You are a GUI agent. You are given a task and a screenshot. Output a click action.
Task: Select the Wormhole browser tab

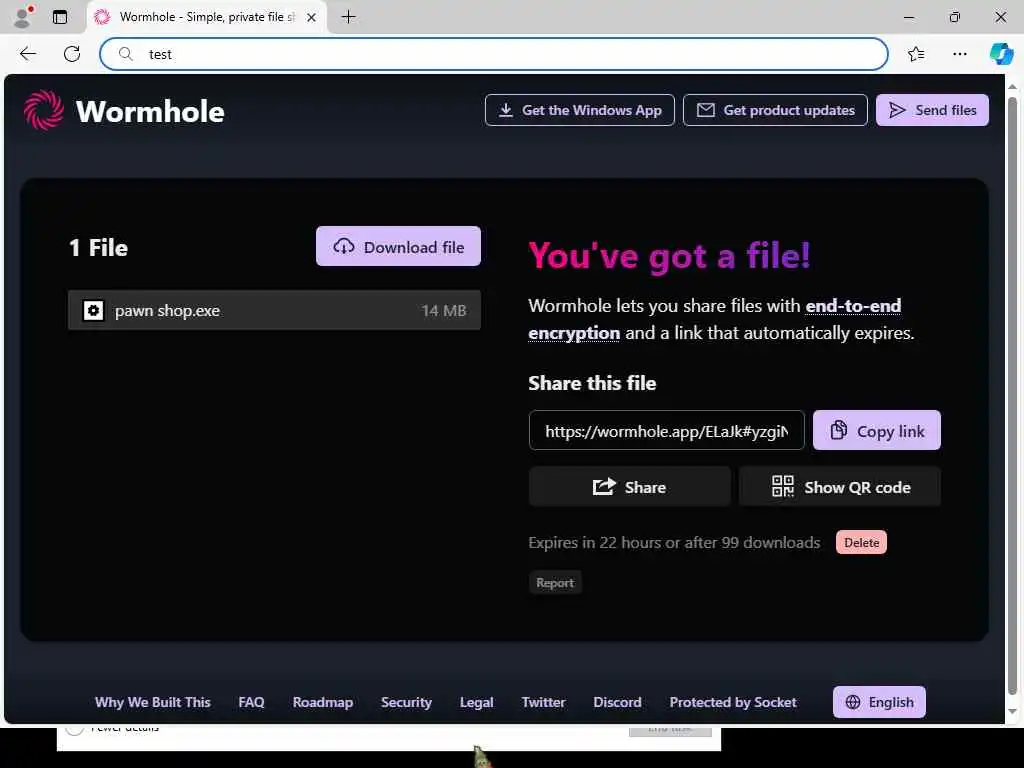coord(208,17)
